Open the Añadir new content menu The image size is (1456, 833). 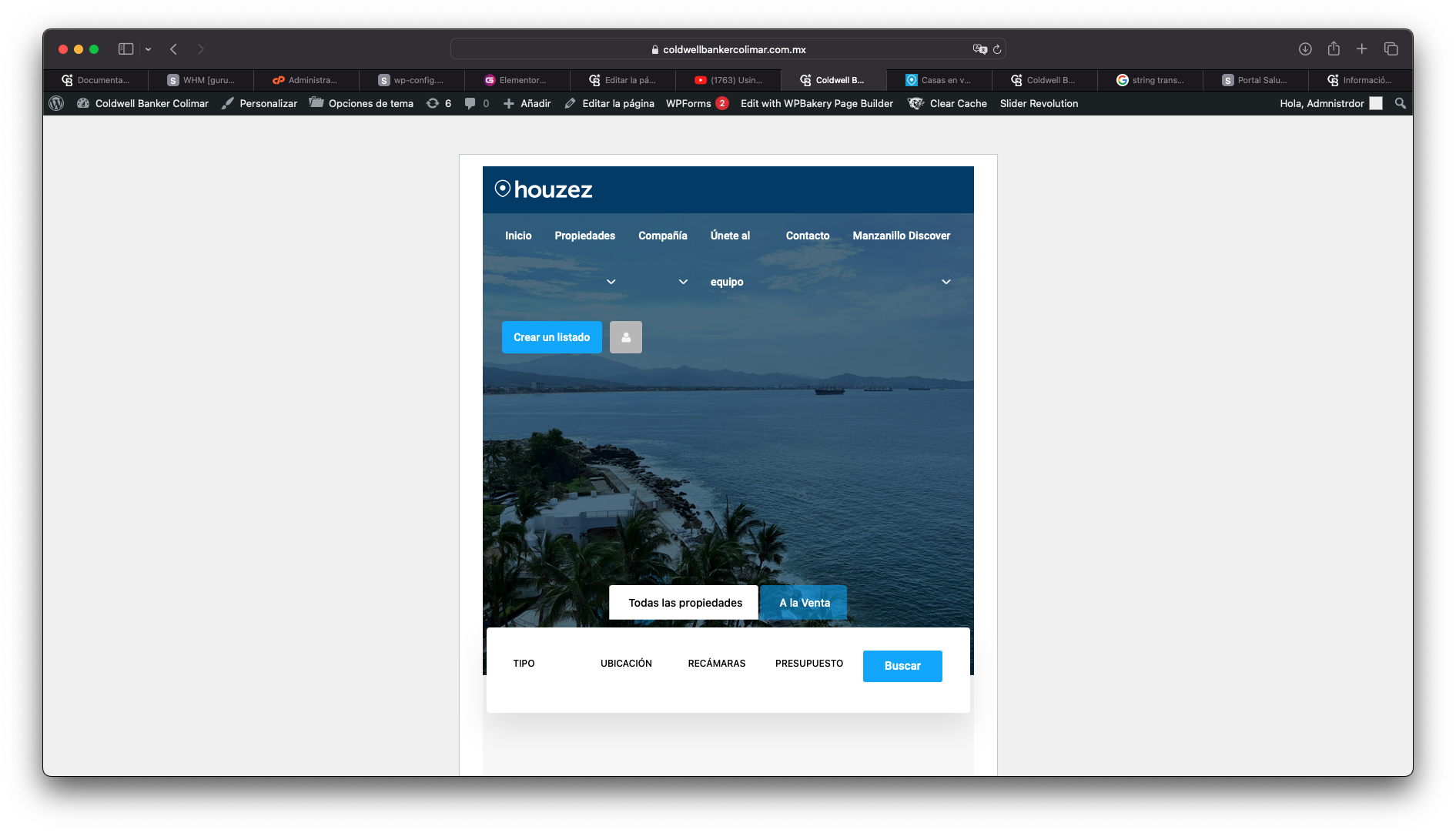point(527,103)
